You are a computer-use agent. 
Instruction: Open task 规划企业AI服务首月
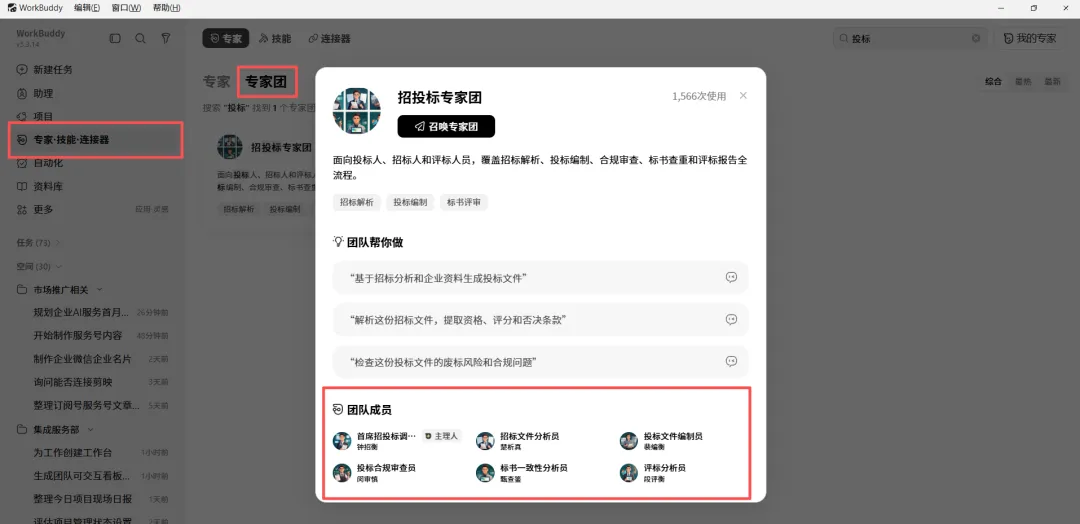[x=81, y=313]
